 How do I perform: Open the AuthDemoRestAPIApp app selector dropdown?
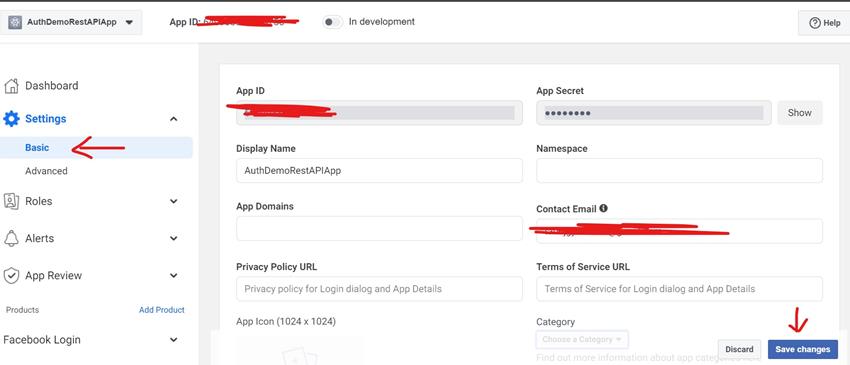pos(71,22)
